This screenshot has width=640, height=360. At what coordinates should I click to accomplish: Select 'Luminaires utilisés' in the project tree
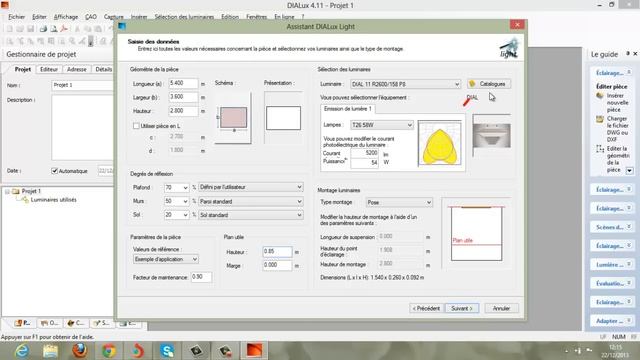(x=53, y=200)
